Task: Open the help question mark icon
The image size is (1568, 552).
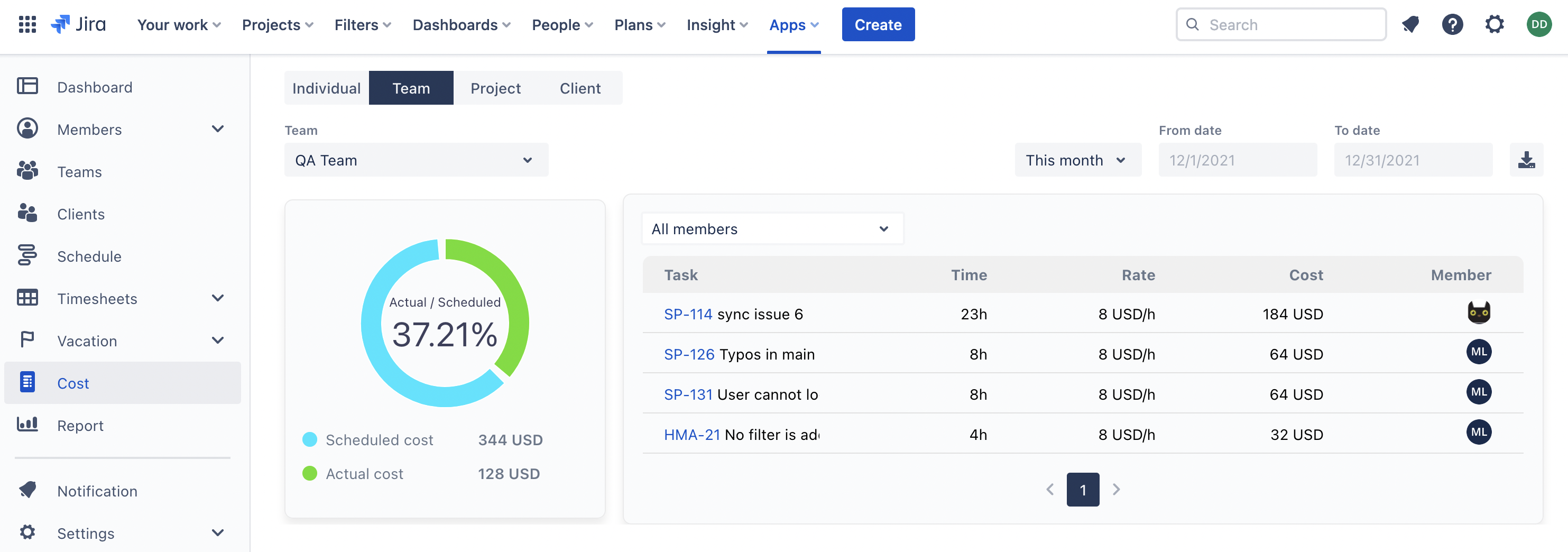Action: pyautogui.click(x=1452, y=24)
